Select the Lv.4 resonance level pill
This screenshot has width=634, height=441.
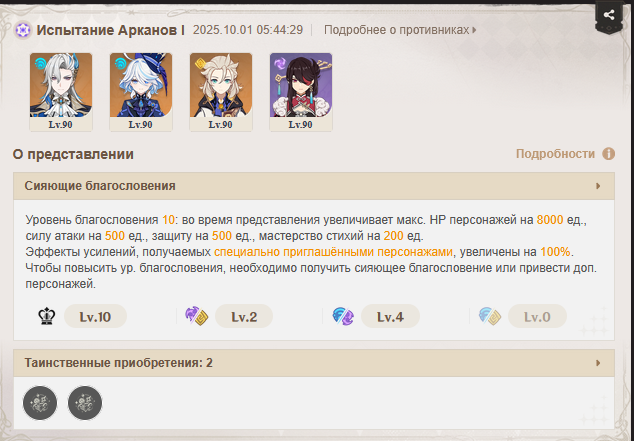[390, 317]
